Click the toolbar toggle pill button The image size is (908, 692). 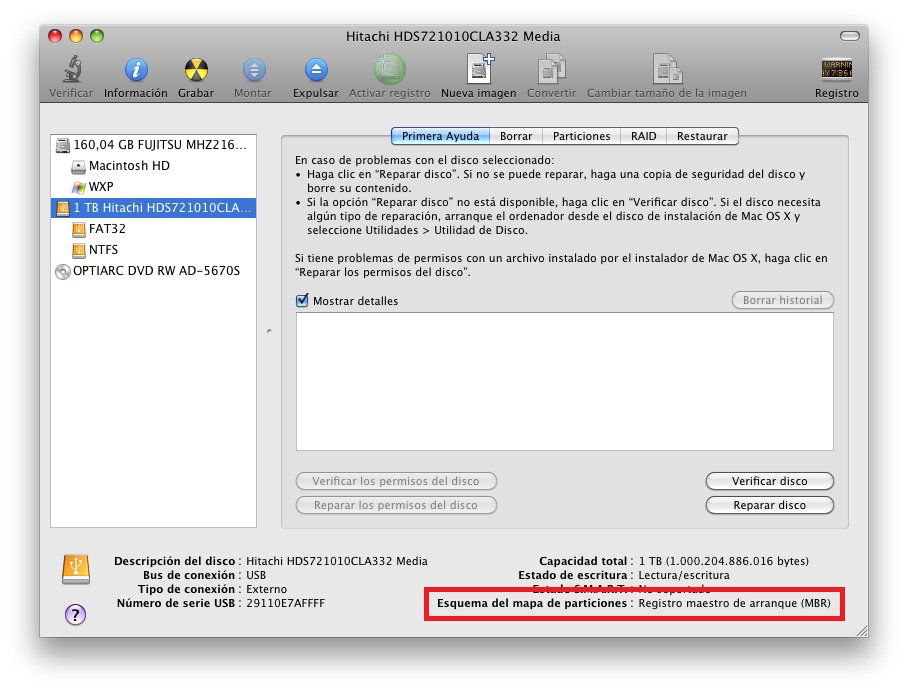tap(850, 36)
